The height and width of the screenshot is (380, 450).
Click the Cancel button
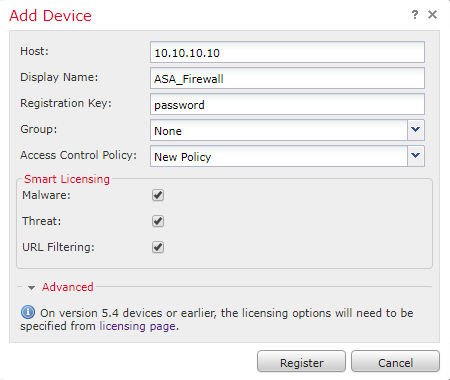click(x=395, y=361)
